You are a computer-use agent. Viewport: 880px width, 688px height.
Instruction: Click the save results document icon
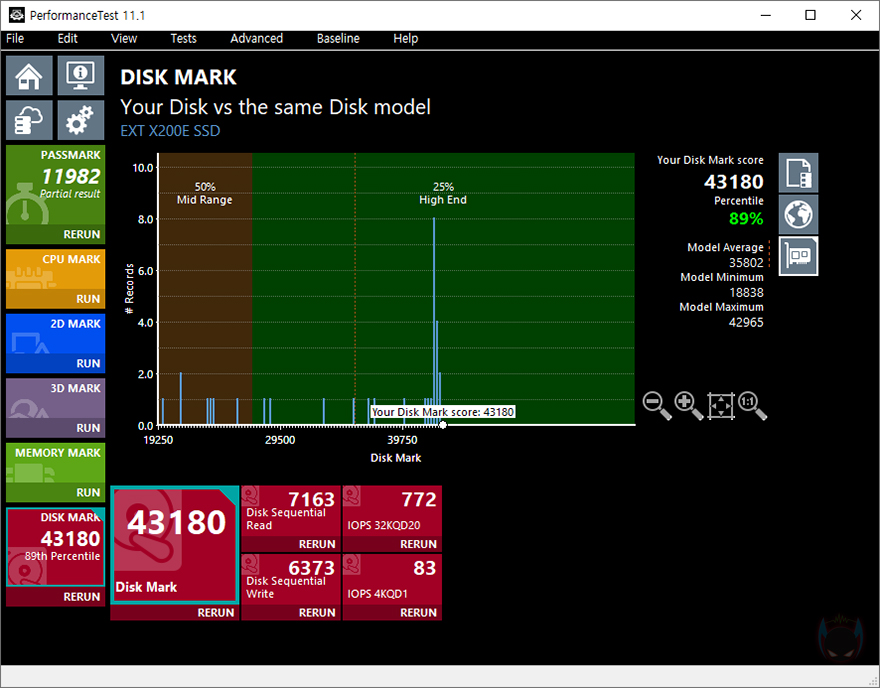(798, 173)
